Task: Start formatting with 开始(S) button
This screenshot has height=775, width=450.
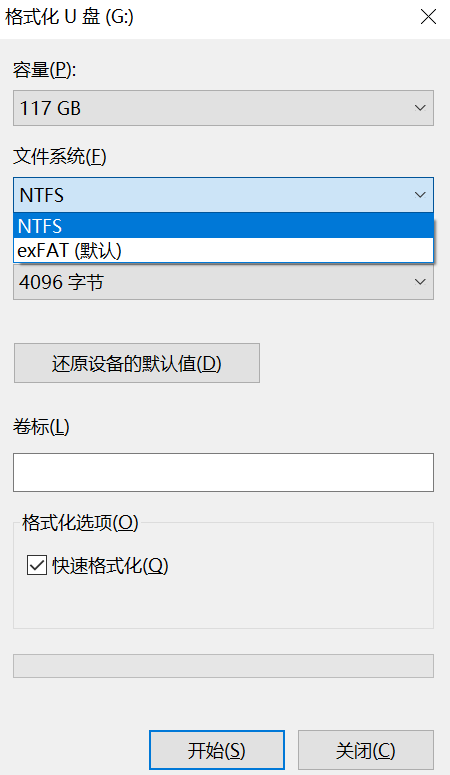Action: (217, 750)
